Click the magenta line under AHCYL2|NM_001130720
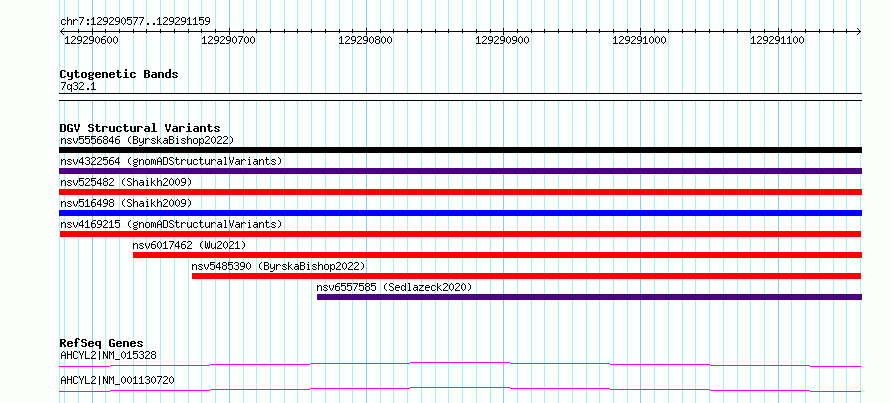Viewport: 890px width, 403px height. [x=460, y=389]
